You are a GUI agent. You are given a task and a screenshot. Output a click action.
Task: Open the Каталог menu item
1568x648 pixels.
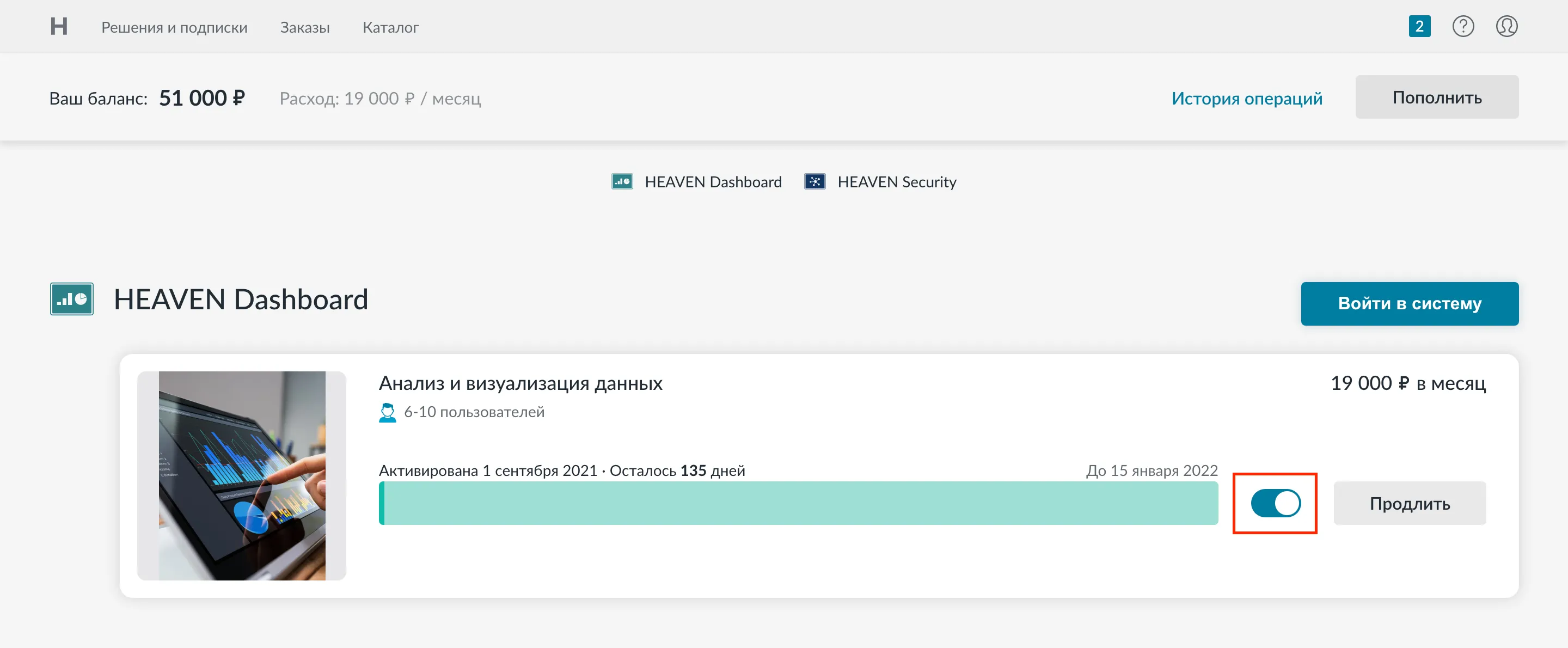[x=390, y=27]
